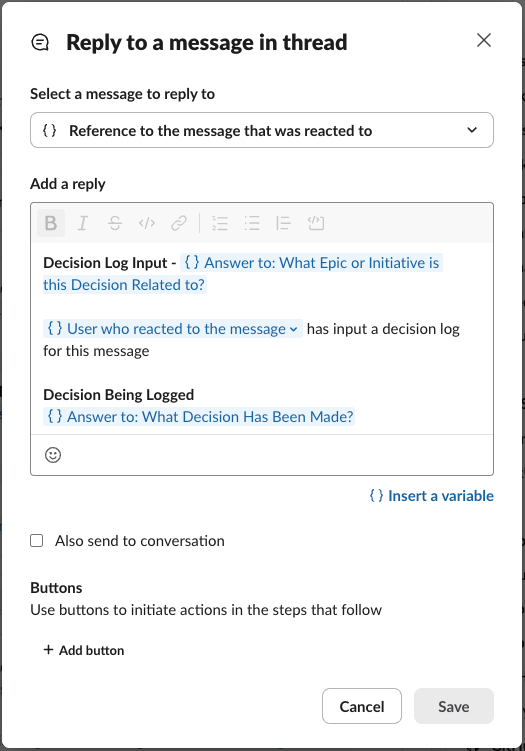This screenshot has width=525, height=751.
Task: Close the reply in thread dialog
Action: click(484, 40)
